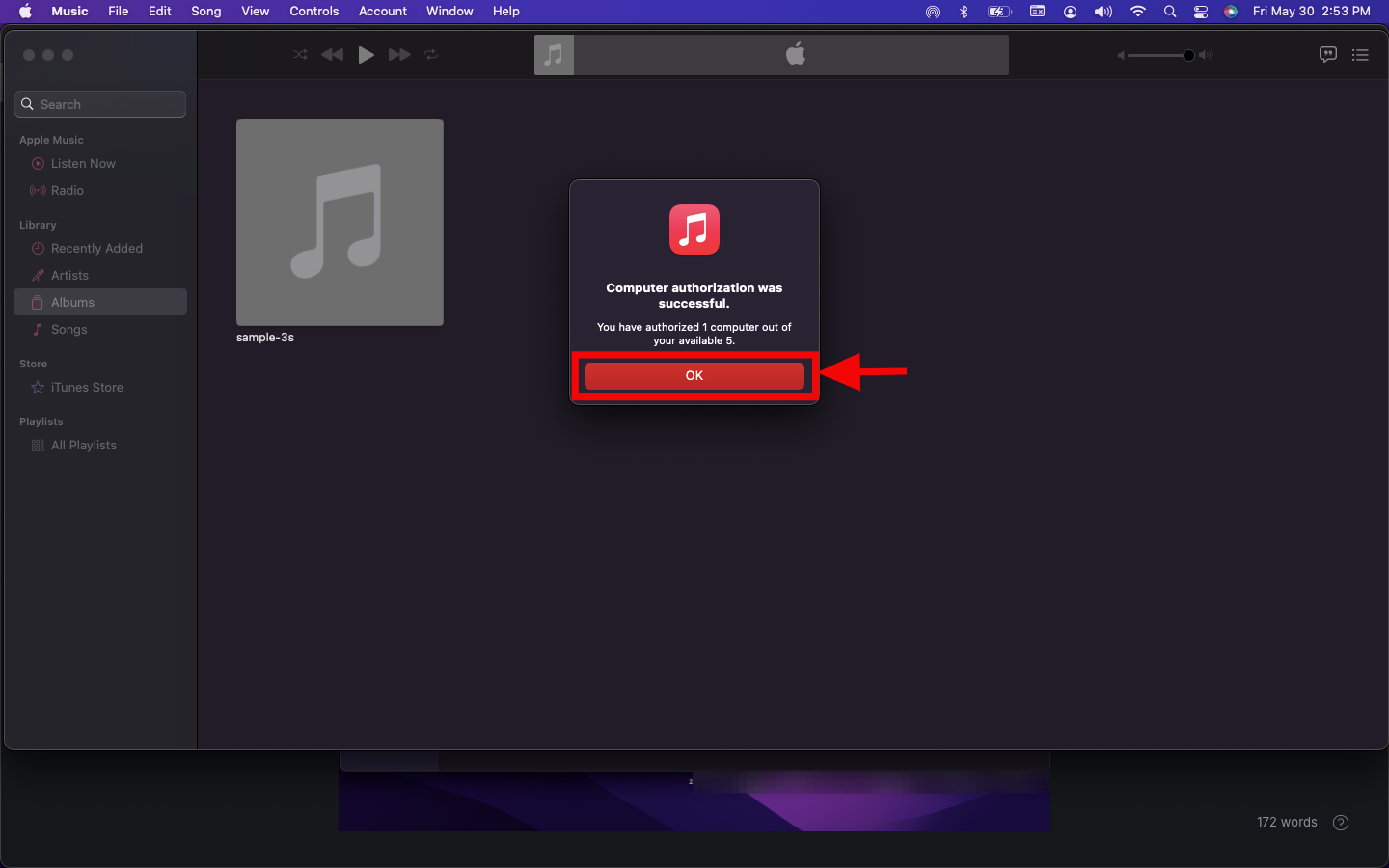The width and height of the screenshot is (1389, 868).
Task: Open Listen Now in sidebar
Action: [x=83, y=164]
